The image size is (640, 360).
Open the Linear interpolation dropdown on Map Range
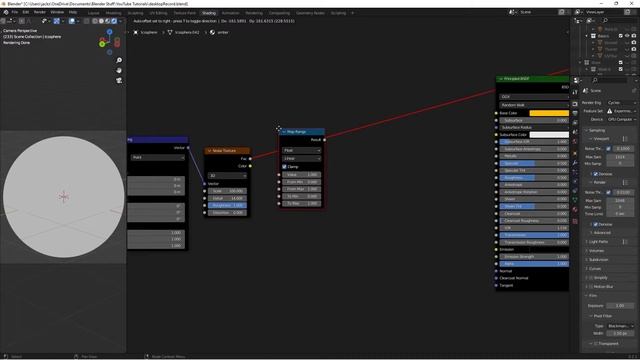pyautogui.click(x=302, y=158)
